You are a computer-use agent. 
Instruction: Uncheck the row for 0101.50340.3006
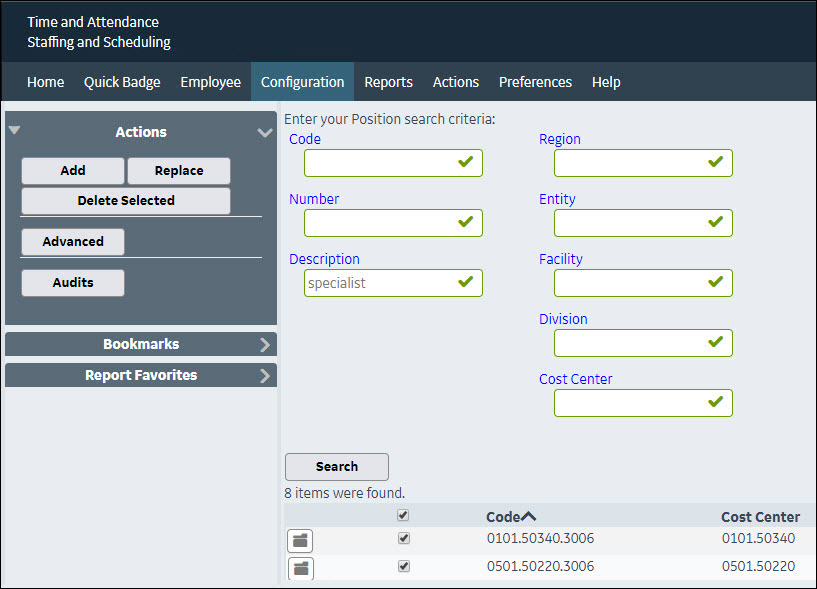pos(403,538)
